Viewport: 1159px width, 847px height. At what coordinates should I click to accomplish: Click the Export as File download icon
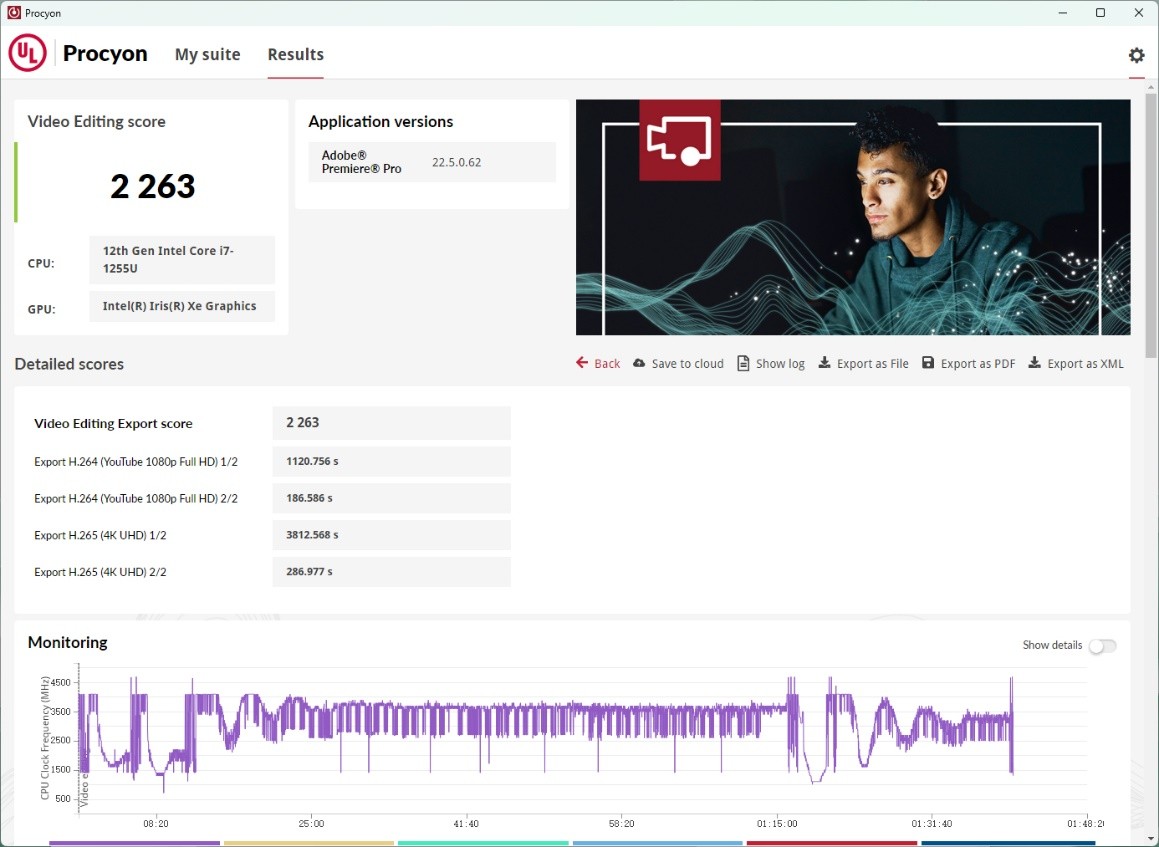(824, 362)
